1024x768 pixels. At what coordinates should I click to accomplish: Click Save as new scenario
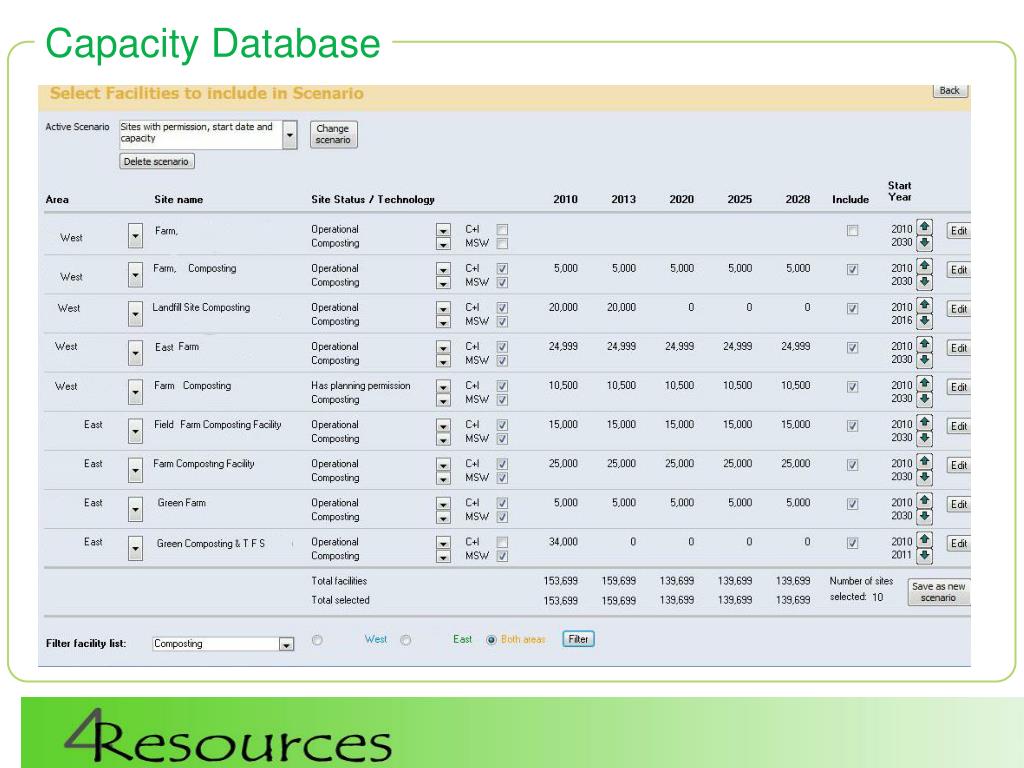tap(938, 592)
